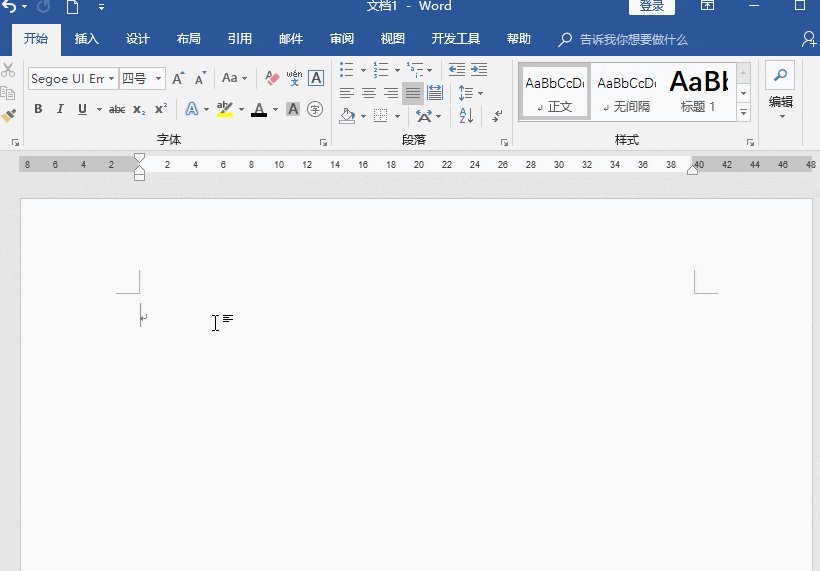Image resolution: width=820 pixels, height=571 pixels.
Task: Switch to the 开始 tab
Action: [36, 39]
